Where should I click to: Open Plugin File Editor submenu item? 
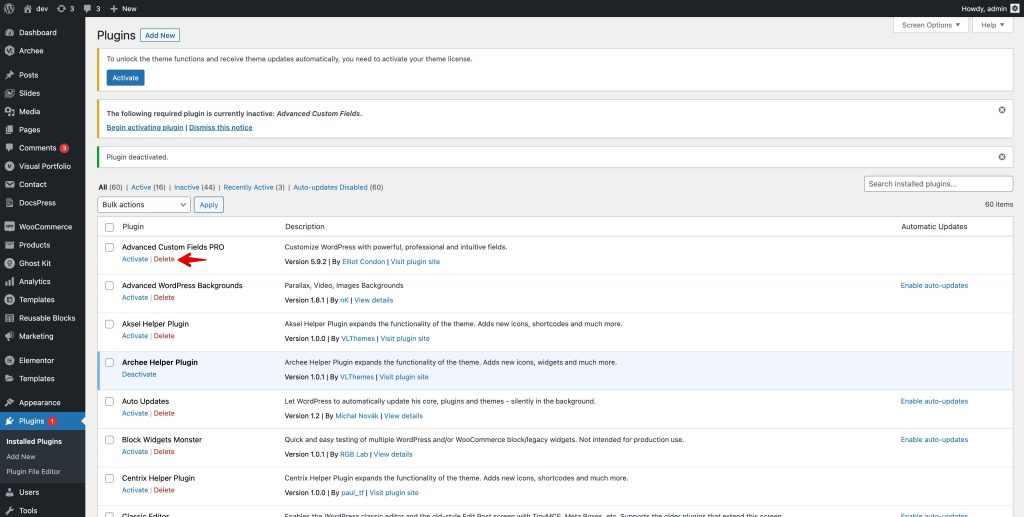tap(33, 471)
